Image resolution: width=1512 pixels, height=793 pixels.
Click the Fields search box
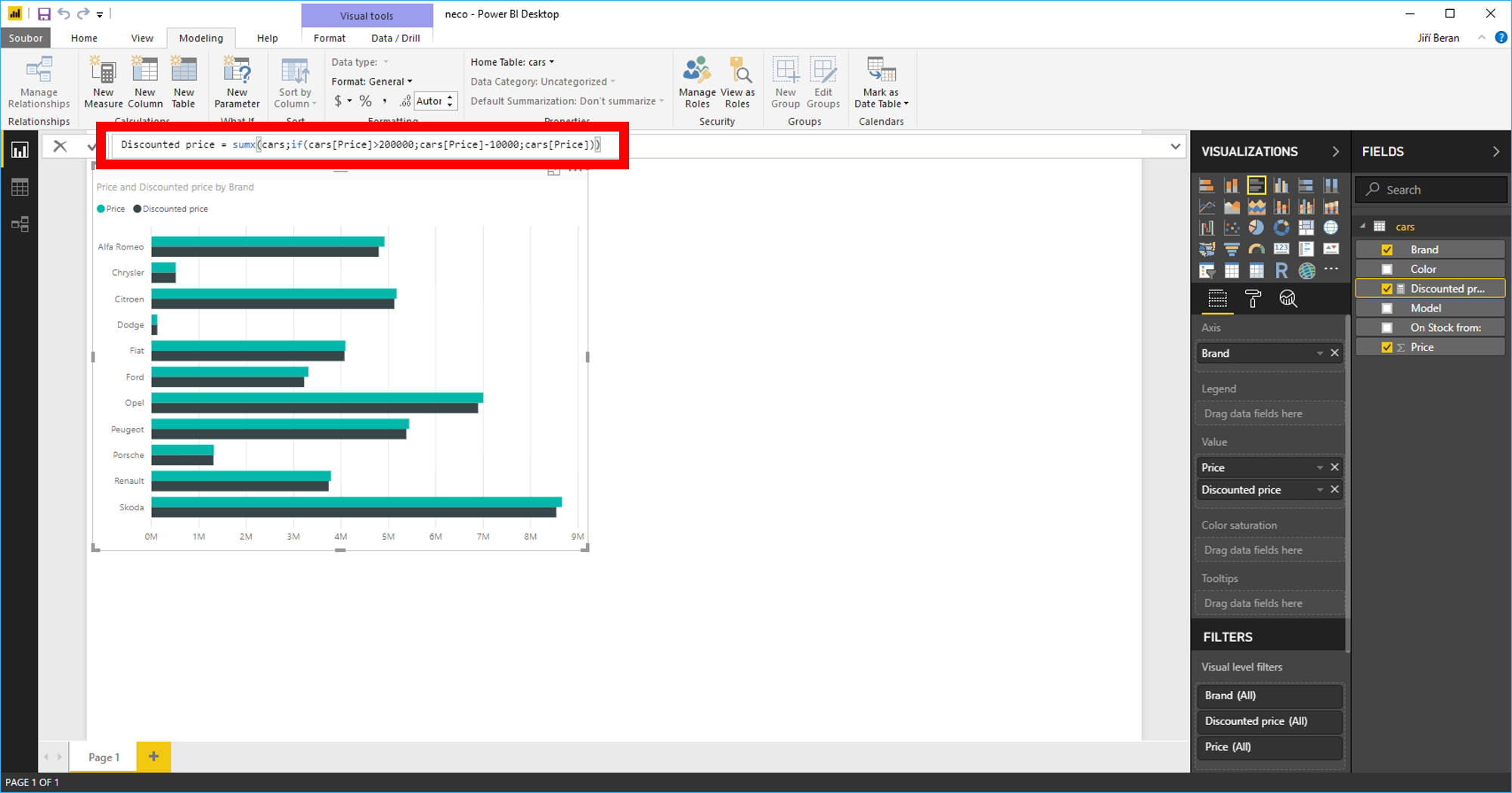tap(1431, 190)
